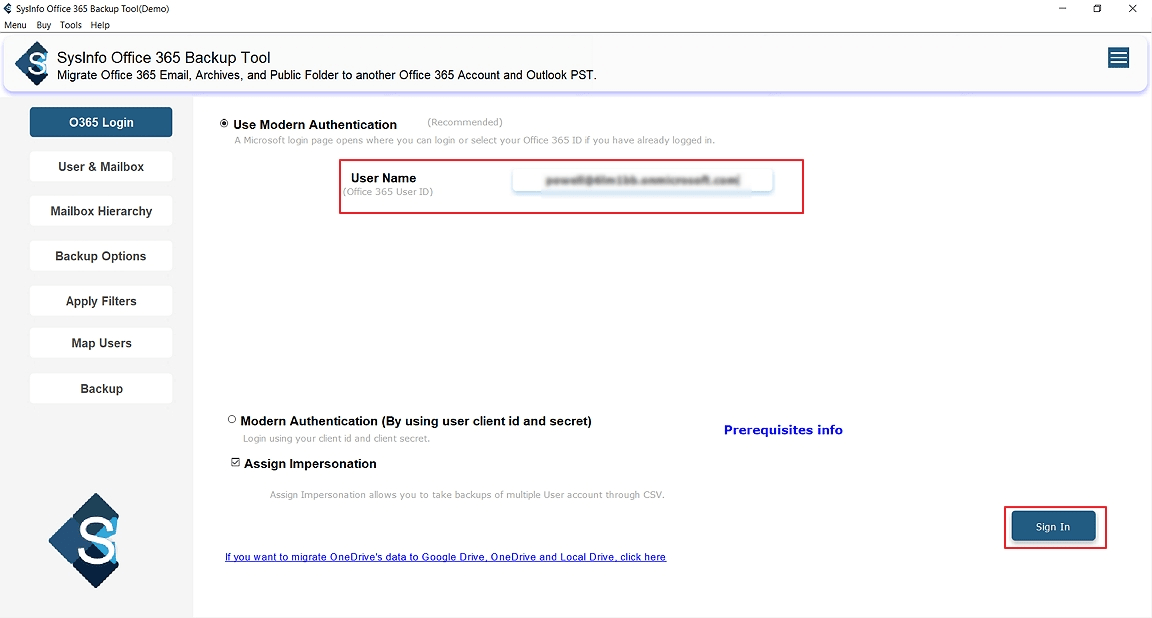Open the Apply Filters step
Viewport: 1152px width, 618px height.
101,301
